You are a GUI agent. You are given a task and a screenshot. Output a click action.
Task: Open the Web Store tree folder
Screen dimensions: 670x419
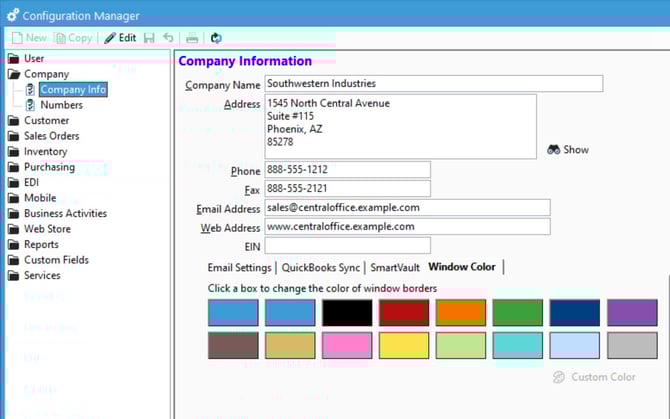pyautogui.click(x=48, y=229)
